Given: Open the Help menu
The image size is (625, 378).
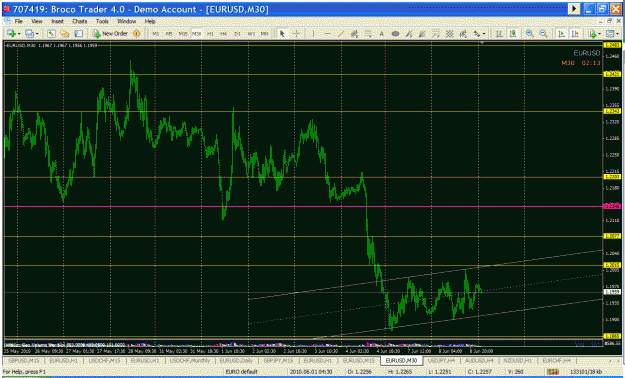Looking at the screenshot, I should click(x=150, y=21).
